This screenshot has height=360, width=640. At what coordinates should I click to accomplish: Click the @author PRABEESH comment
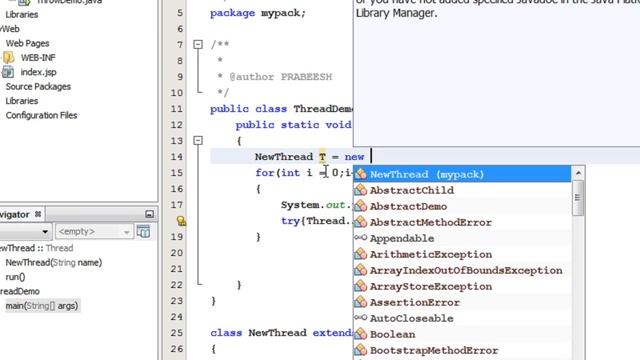pos(280,77)
